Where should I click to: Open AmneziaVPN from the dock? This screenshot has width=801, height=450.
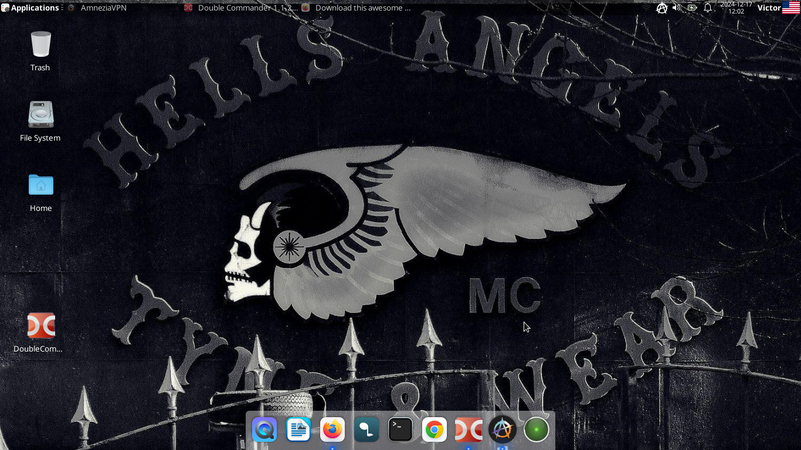click(502, 430)
